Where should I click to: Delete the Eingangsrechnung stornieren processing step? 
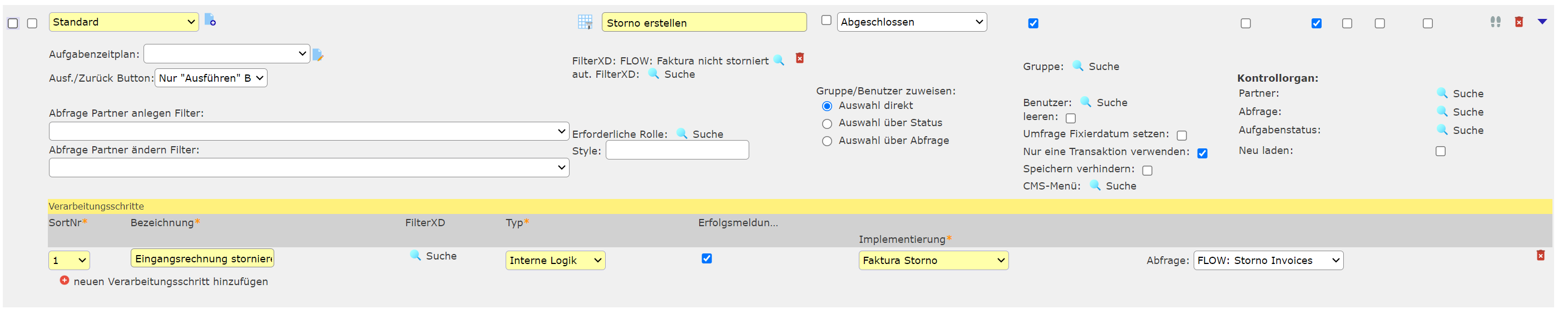pyautogui.click(x=1540, y=256)
